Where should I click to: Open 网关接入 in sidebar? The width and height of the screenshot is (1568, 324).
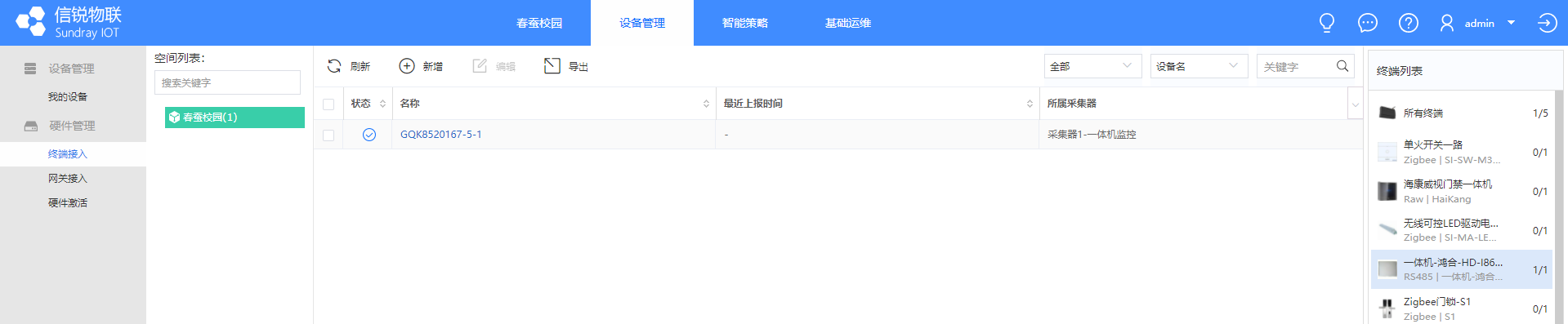(68, 179)
